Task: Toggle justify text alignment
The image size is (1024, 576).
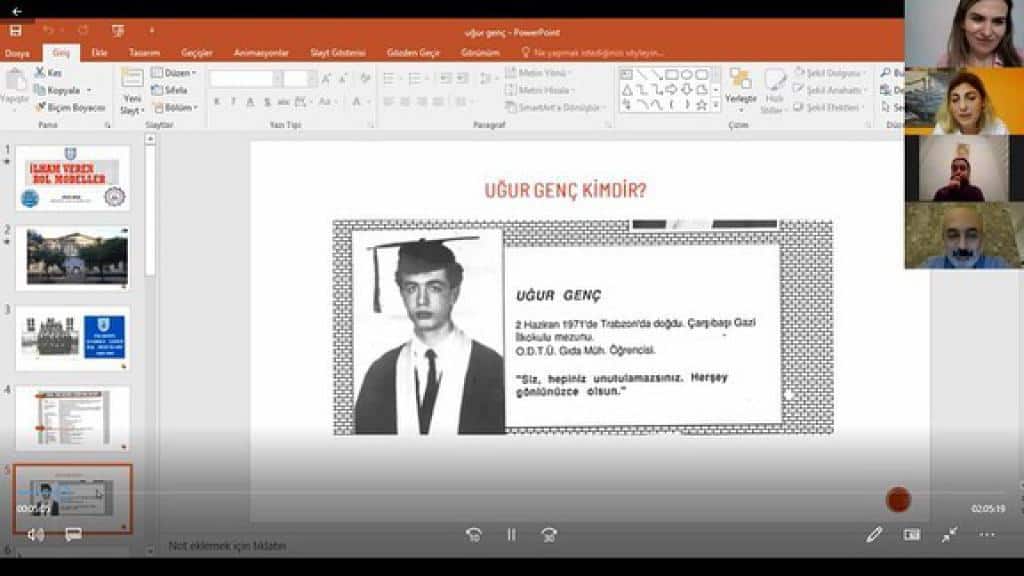Action: [438, 102]
